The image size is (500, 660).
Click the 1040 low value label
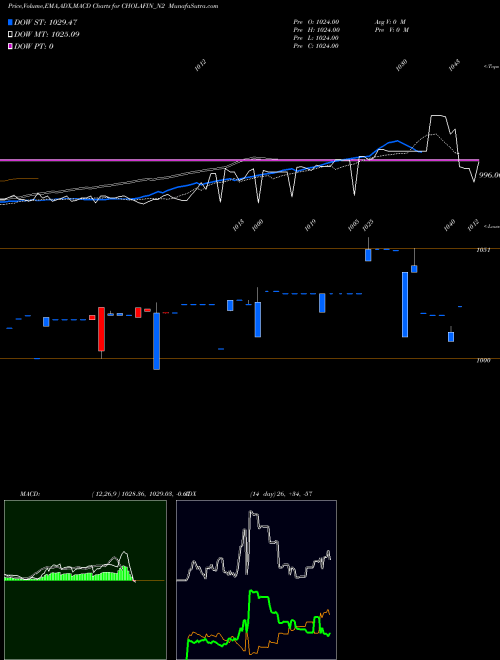(x=449, y=225)
